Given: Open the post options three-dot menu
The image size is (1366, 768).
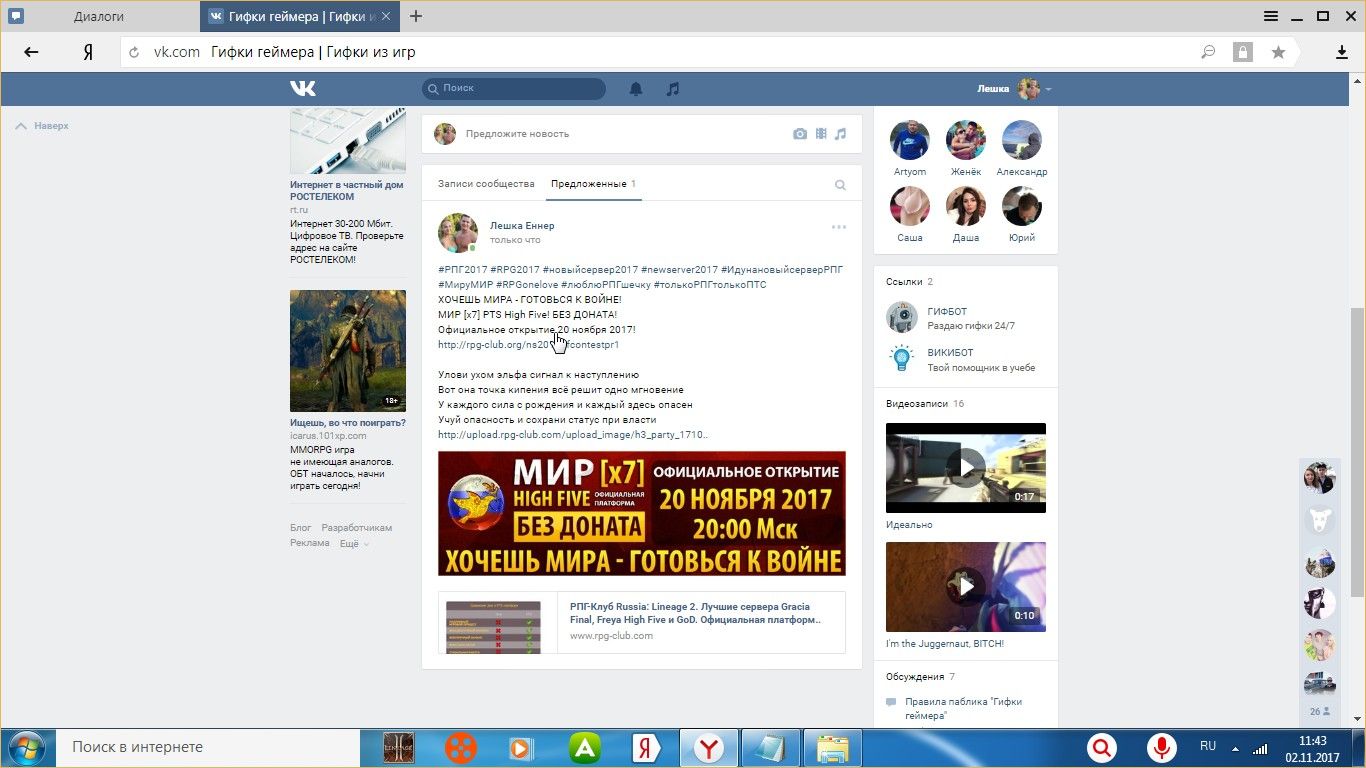Looking at the screenshot, I should coord(839,227).
